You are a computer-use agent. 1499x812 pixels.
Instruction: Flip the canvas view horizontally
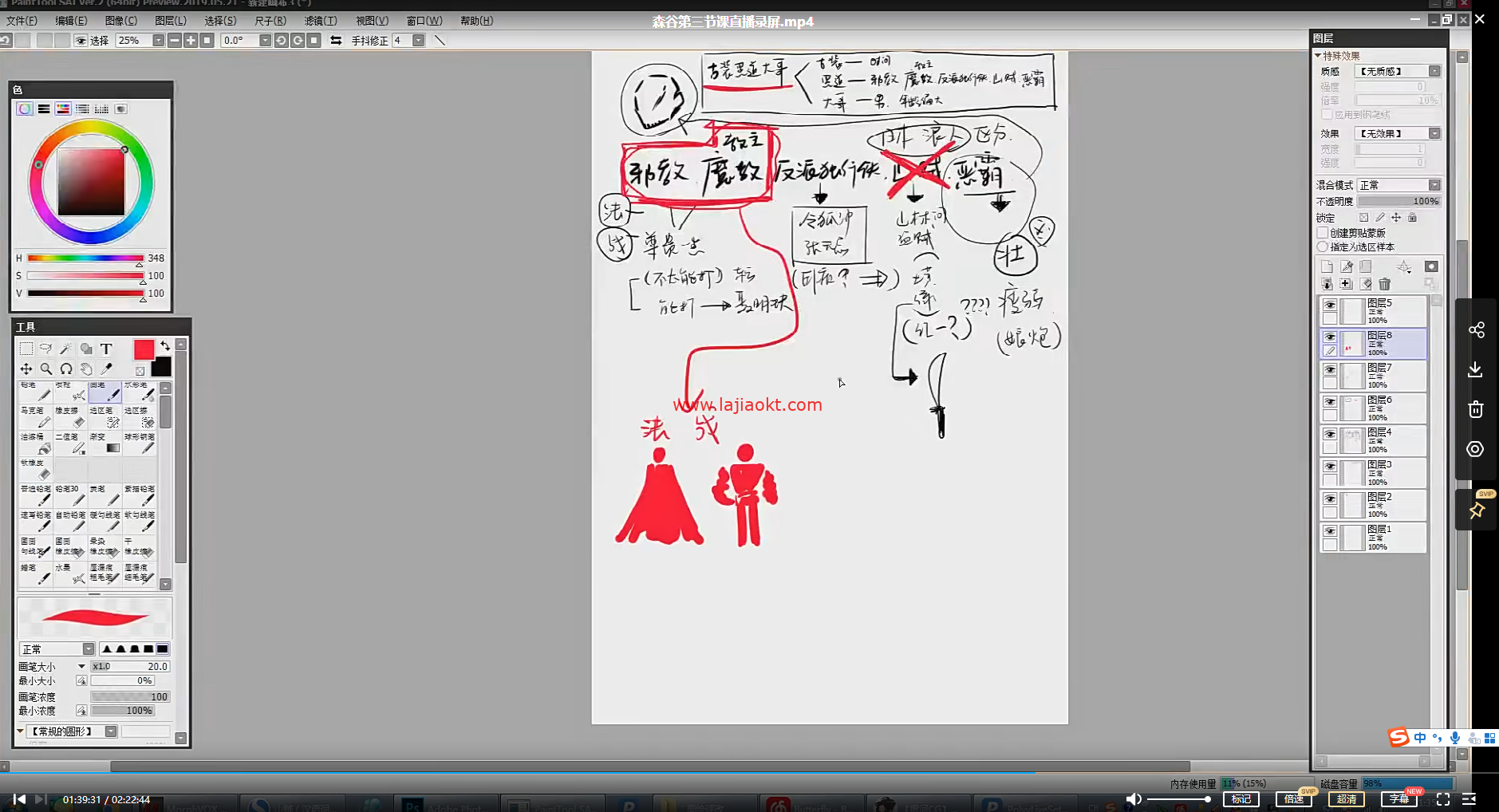(x=336, y=40)
